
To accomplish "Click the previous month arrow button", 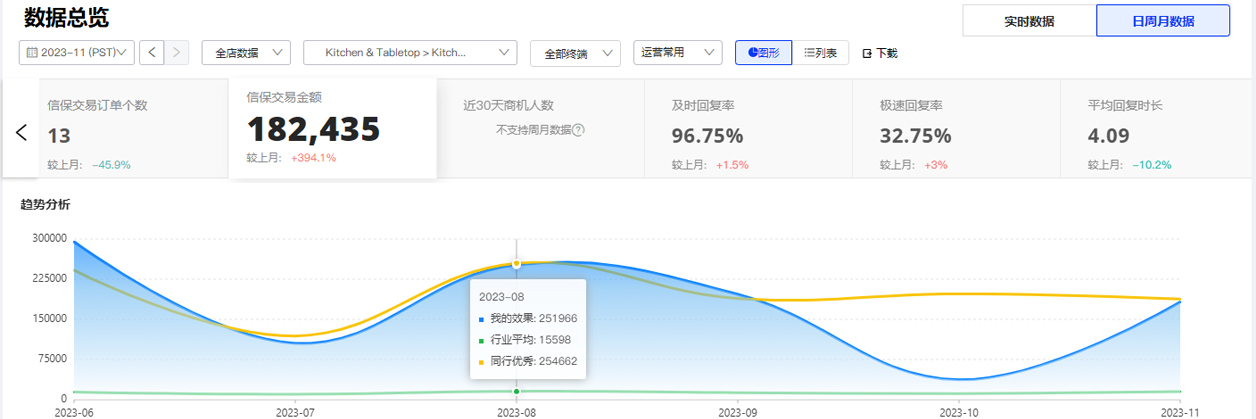I will (x=152, y=52).
